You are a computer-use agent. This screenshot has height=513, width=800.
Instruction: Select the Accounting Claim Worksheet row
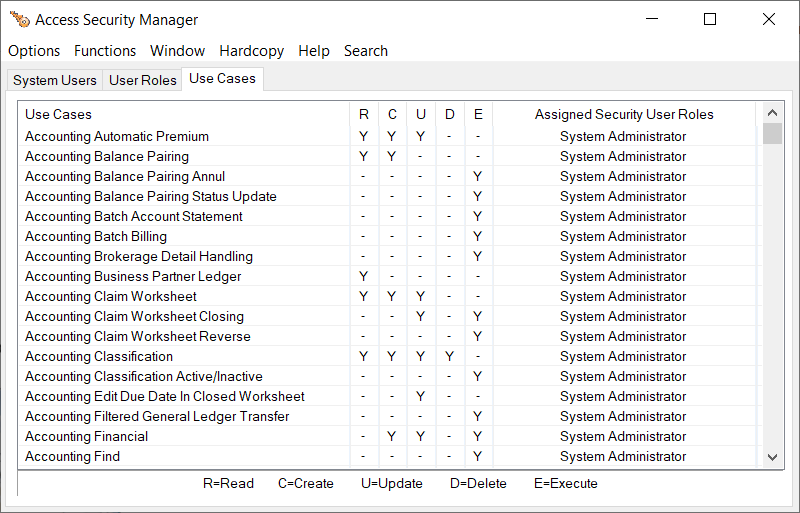(x=390, y=296)
